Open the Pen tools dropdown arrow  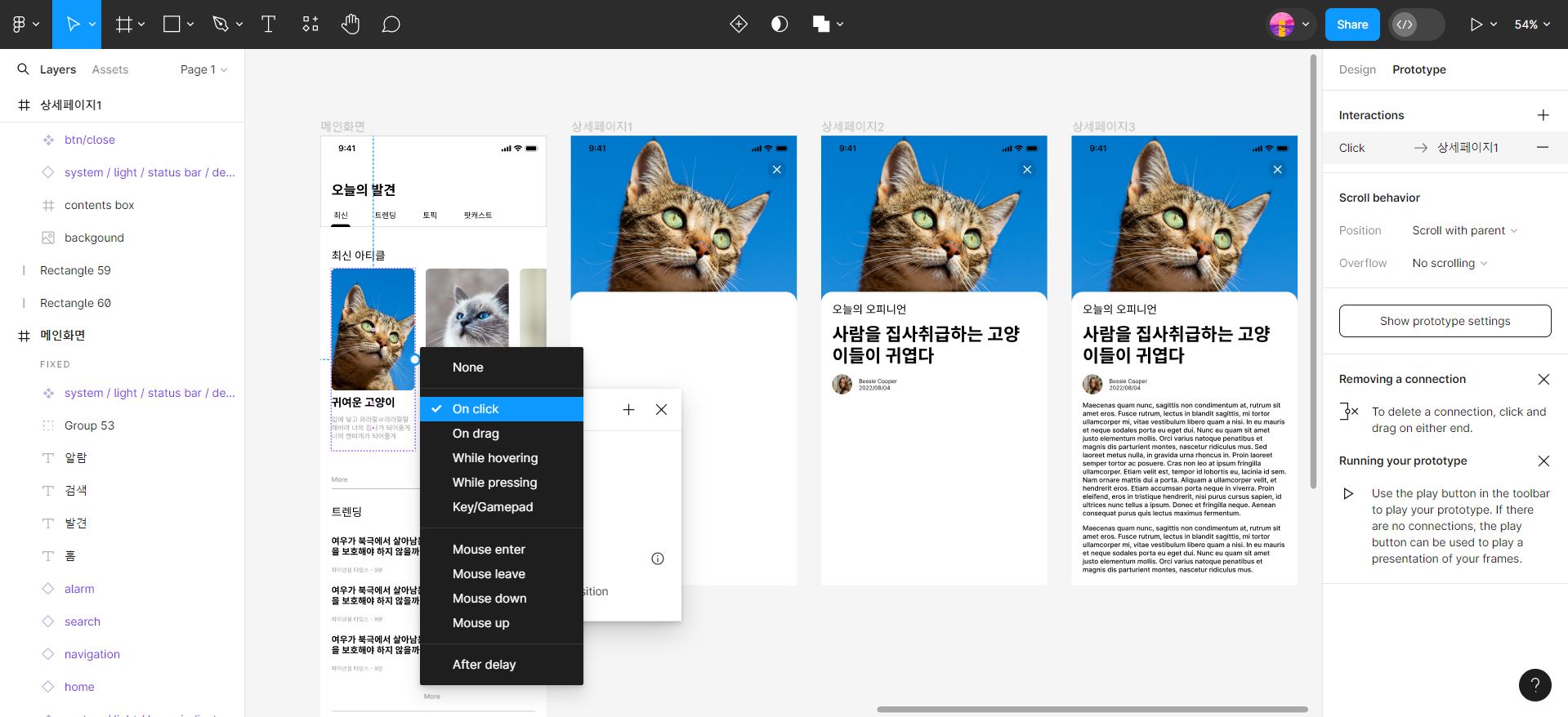coord(239,24)
